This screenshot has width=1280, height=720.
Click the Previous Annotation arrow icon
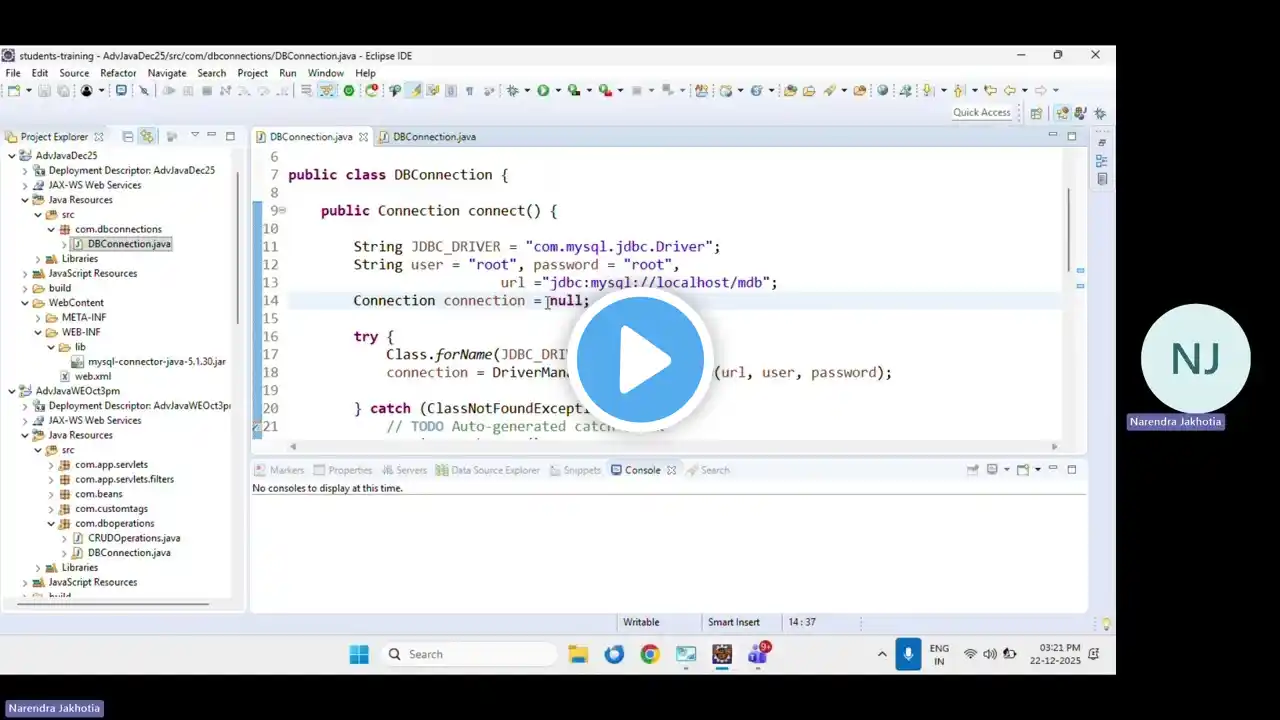959,90
